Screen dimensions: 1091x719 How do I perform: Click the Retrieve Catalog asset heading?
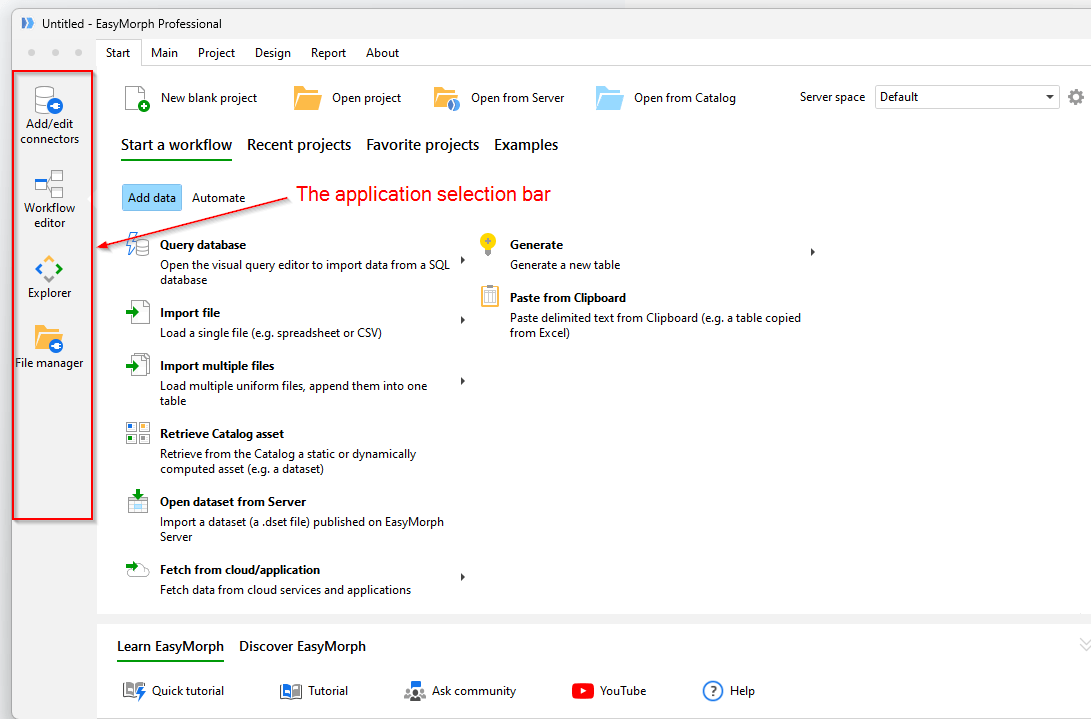pos(222,434)
